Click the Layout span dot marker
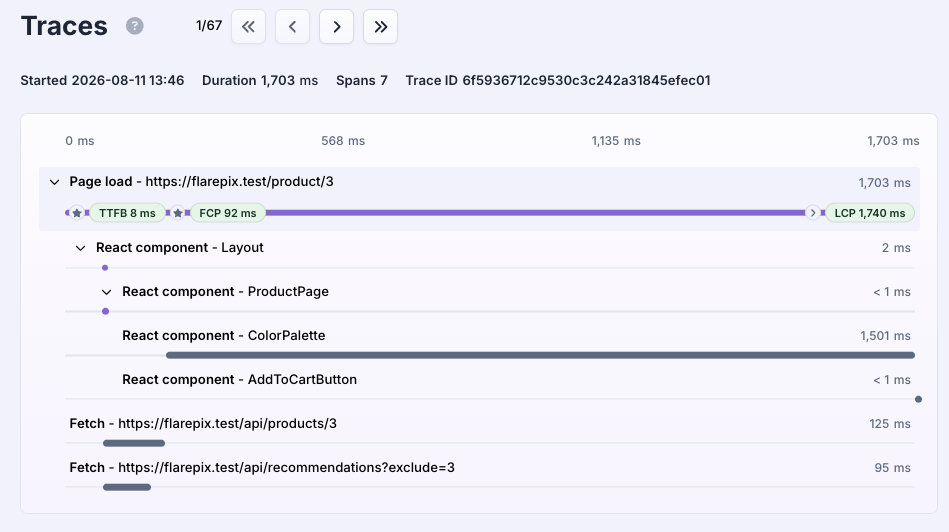 pyautogui.click(x=105, y=268)
